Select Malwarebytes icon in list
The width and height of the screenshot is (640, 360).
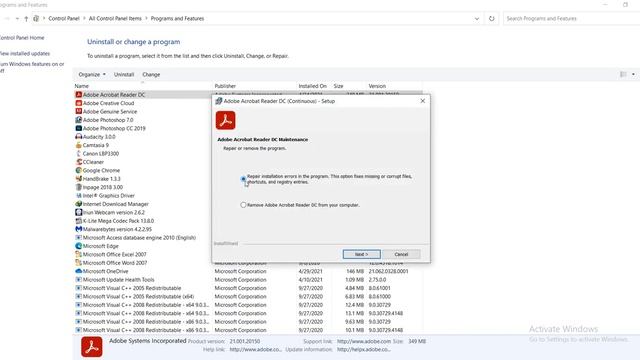[x=79, y=229]
